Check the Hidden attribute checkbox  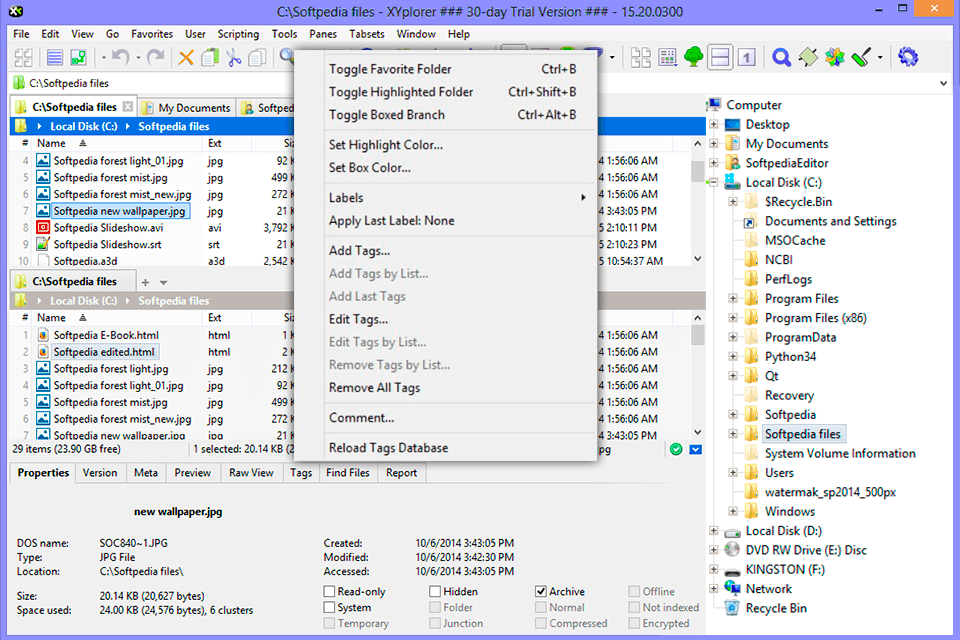coord(437,591)
